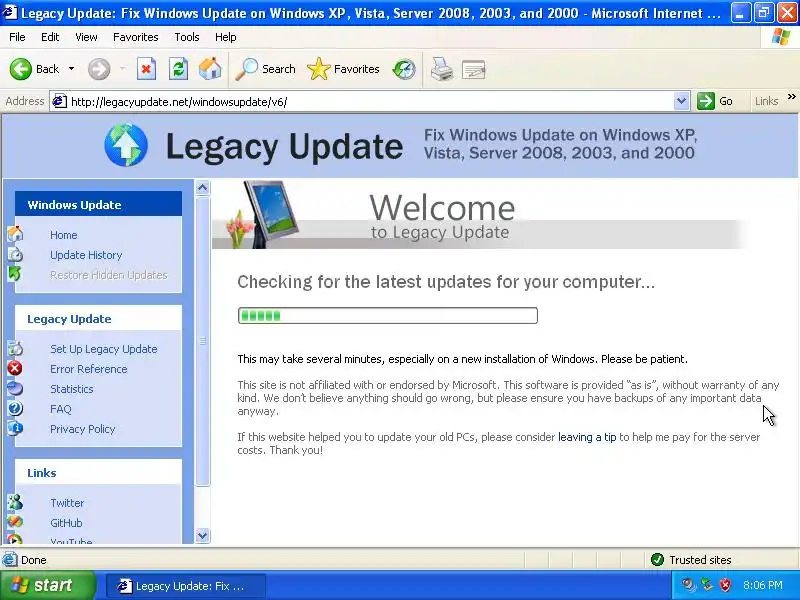
Task: Click the Windows Start button
Action: pos(48,585)
